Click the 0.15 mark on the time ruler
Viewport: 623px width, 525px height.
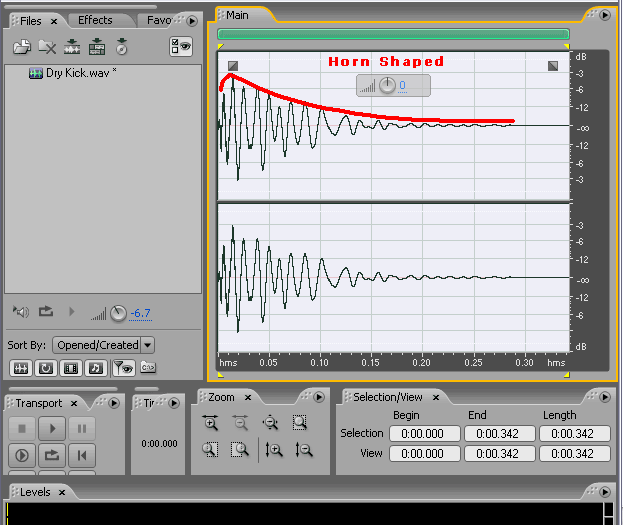(371, 362)
